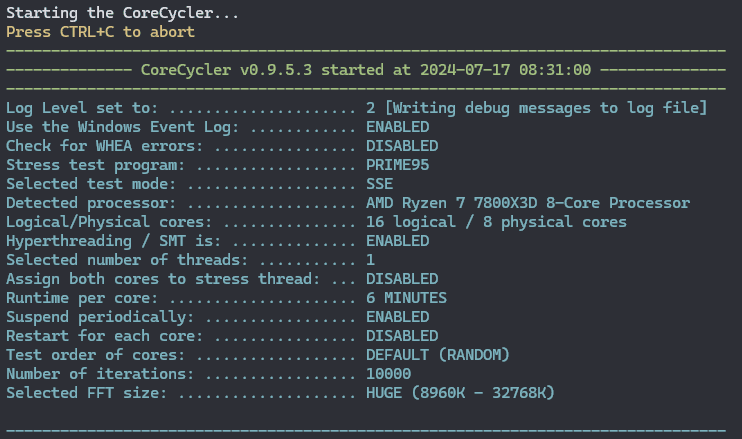Select '16 logical / 8 physical cores' value

point(496,222)
